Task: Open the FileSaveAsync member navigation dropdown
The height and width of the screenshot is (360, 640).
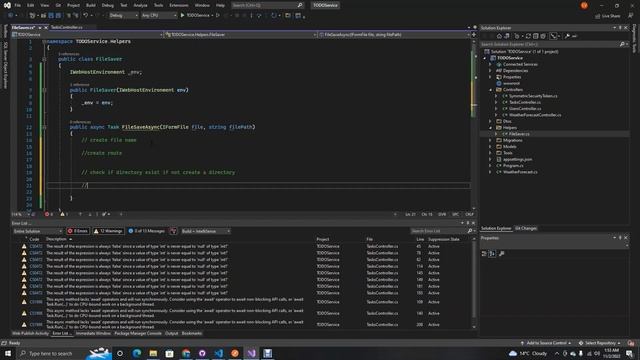Action: (394, 35)
